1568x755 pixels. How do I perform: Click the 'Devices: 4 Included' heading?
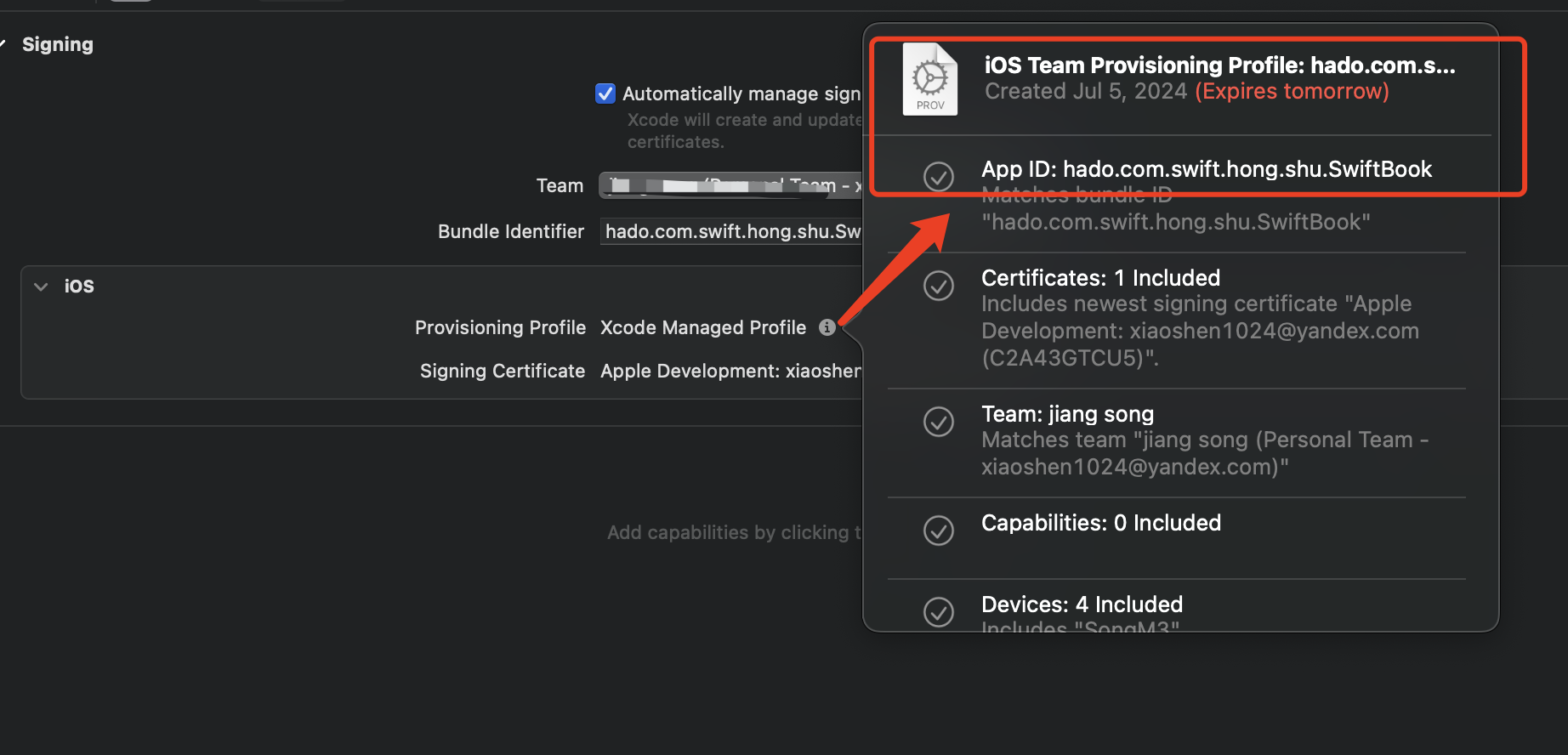[1082, 605]
